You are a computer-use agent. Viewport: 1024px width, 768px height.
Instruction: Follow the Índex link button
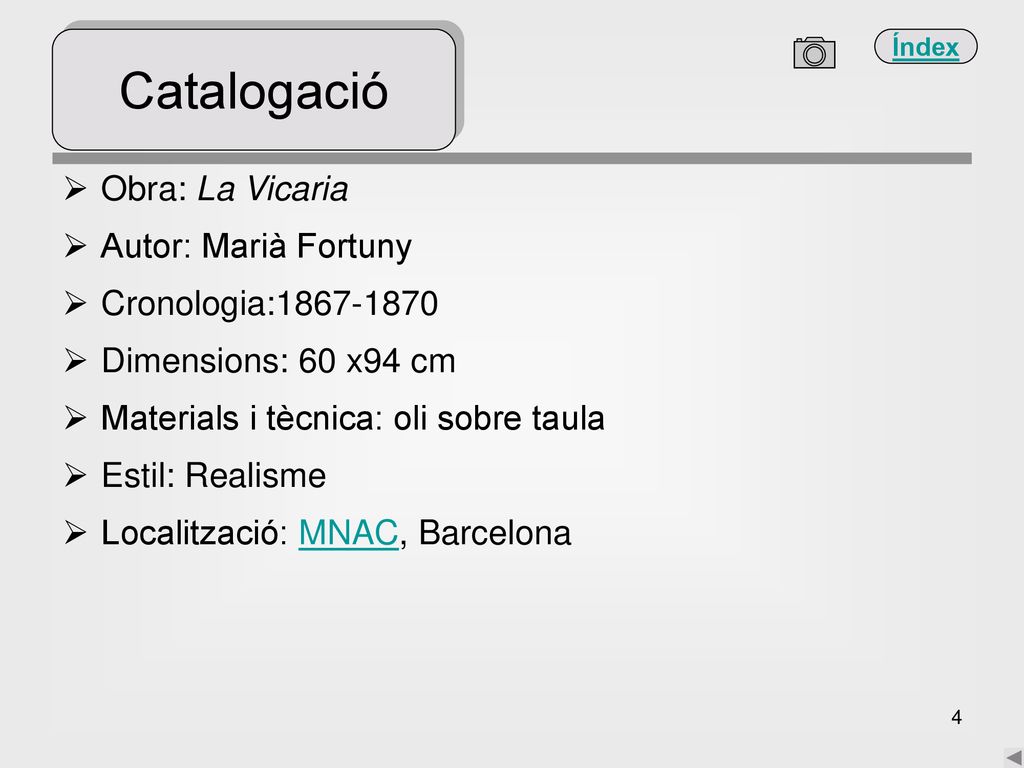(x=925, y=46)
